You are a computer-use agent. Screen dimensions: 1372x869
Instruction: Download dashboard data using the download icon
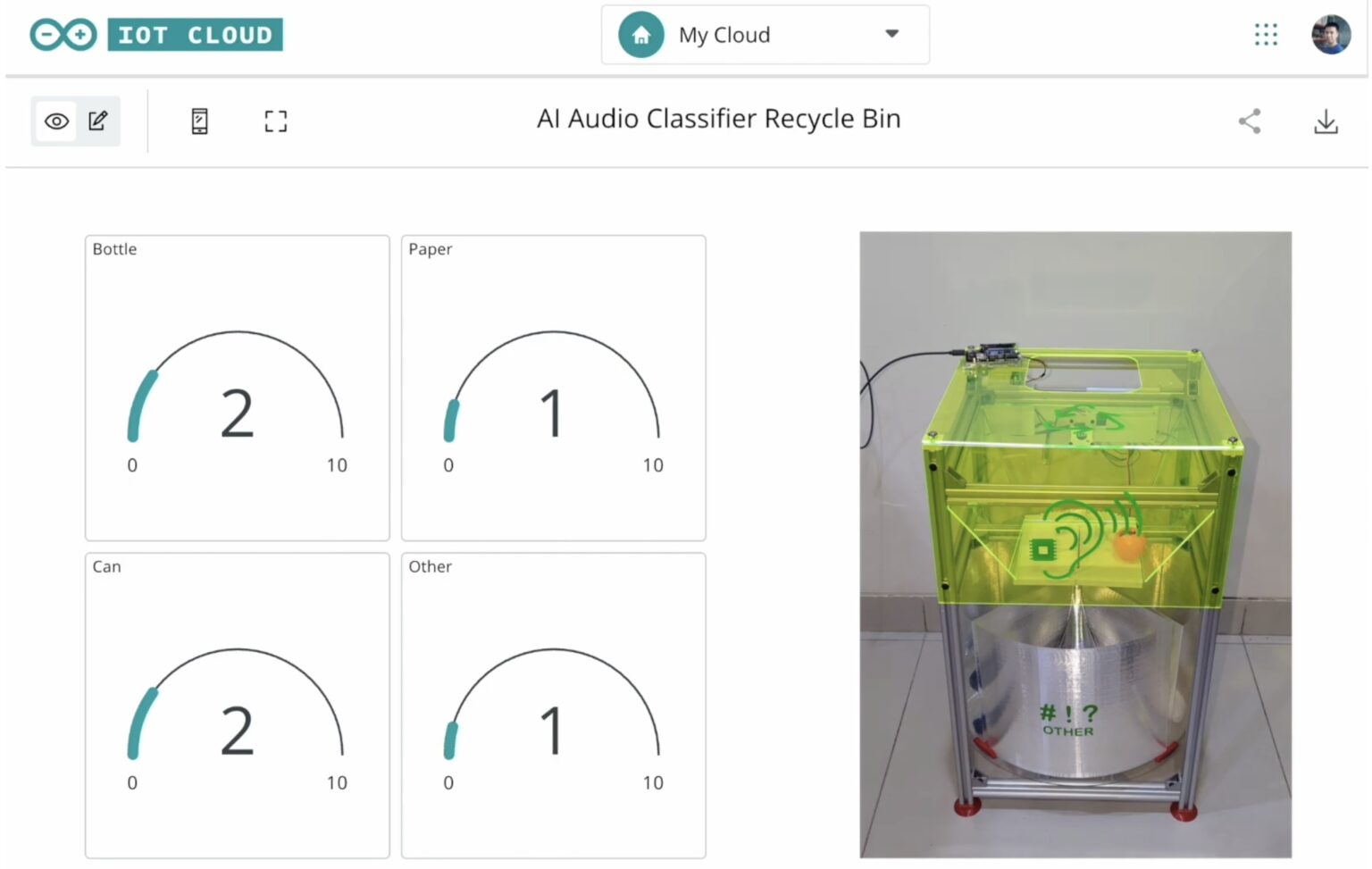[1326, 121]
